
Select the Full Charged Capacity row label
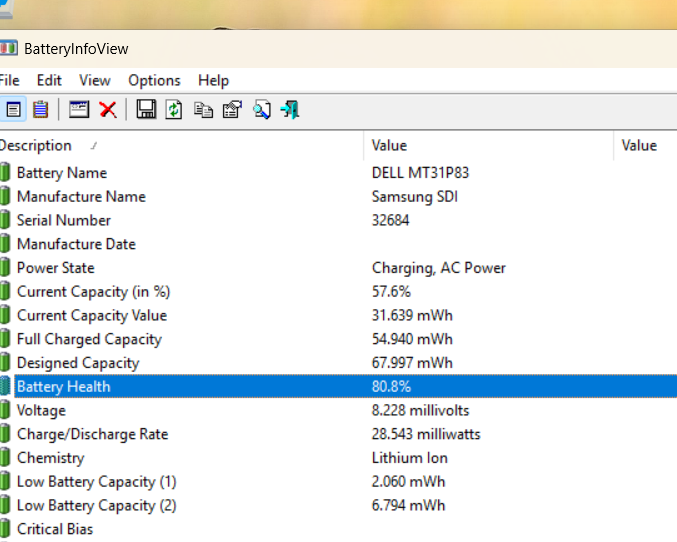[x=89, y=339]
